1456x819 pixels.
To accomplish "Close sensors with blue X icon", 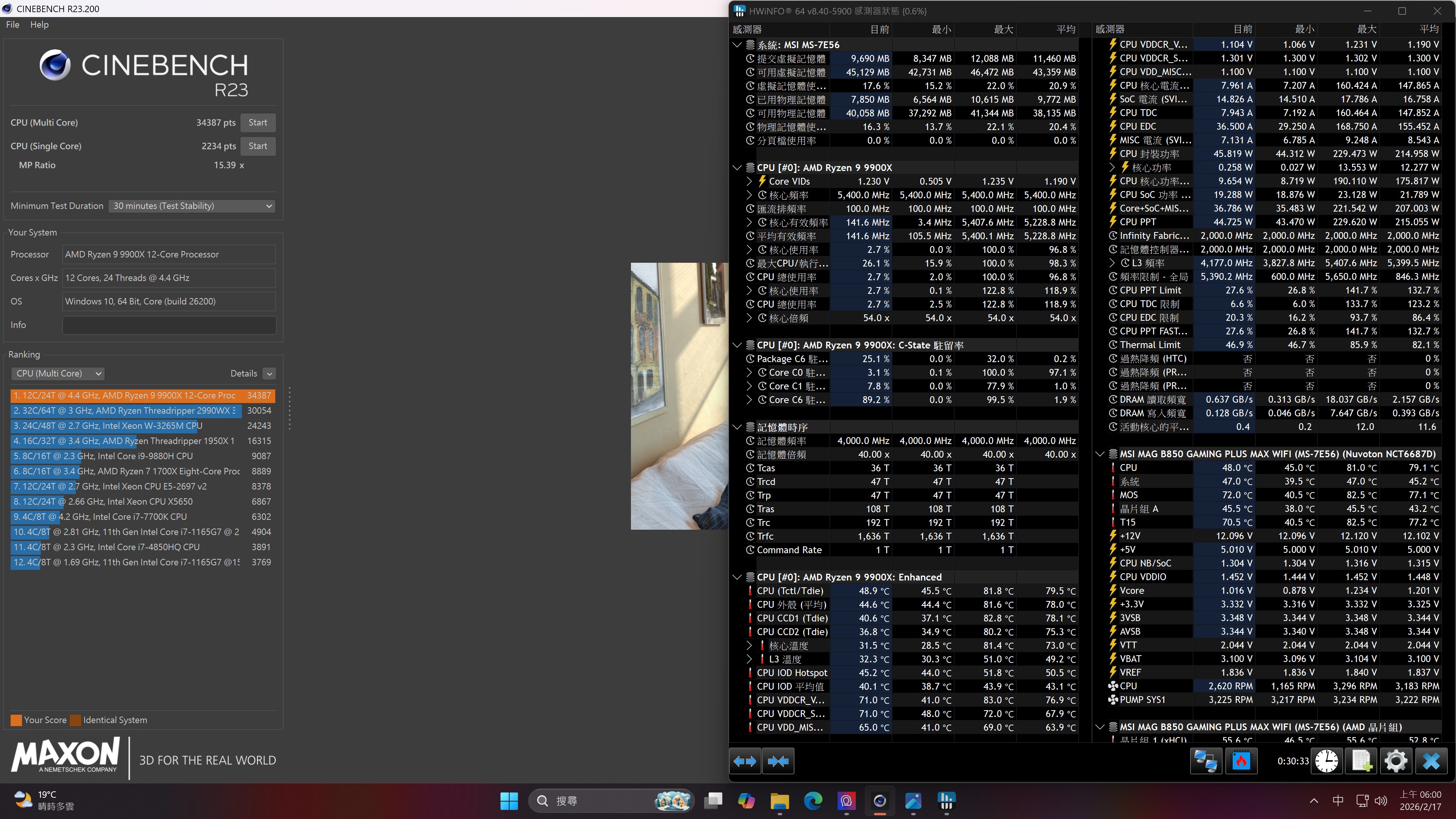I will click(1431, 761).
